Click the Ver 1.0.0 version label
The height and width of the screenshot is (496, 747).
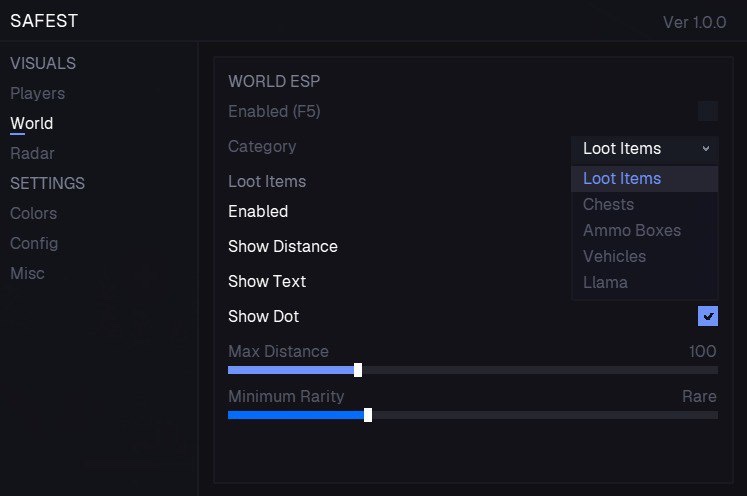click(x=694, y=22)
